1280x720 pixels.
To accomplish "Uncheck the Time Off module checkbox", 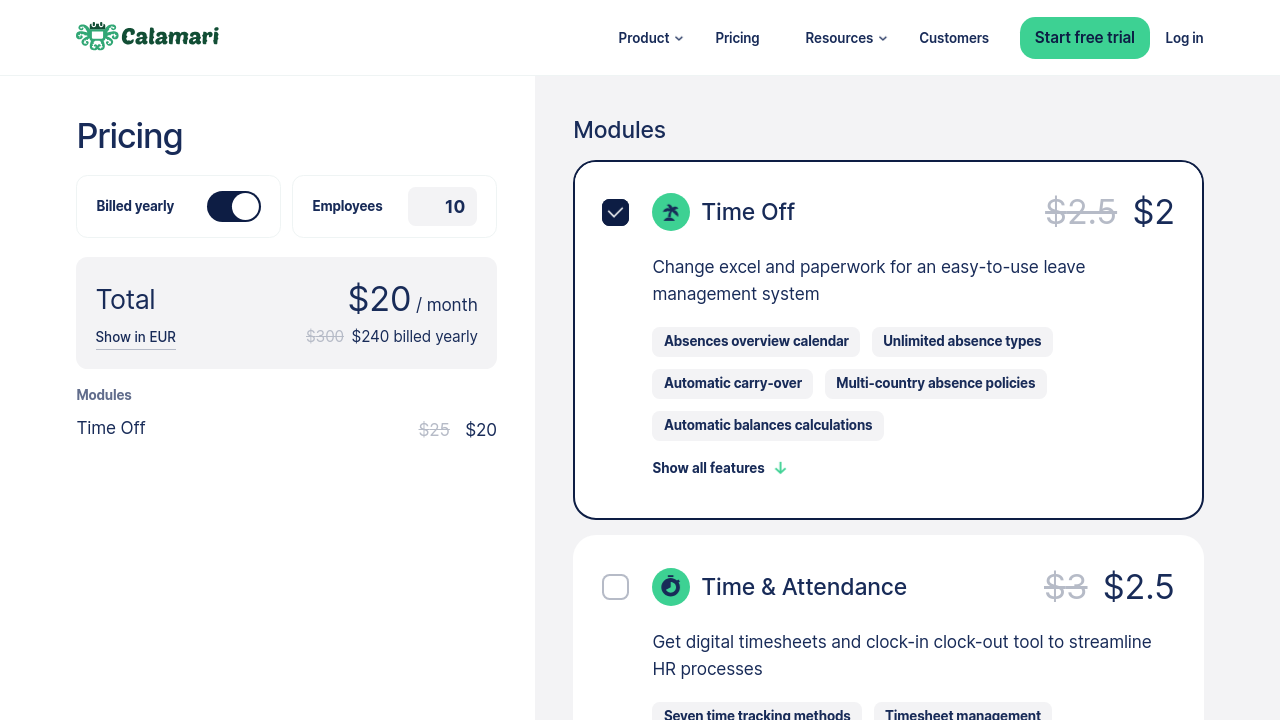I will (616, 212).
